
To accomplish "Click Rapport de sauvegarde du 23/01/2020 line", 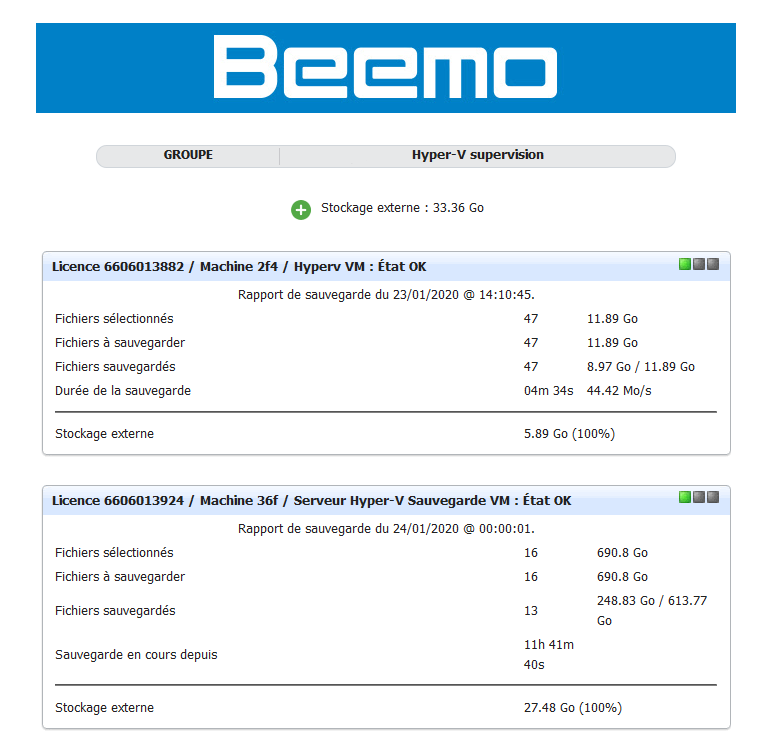I will [x=386, y=295].
